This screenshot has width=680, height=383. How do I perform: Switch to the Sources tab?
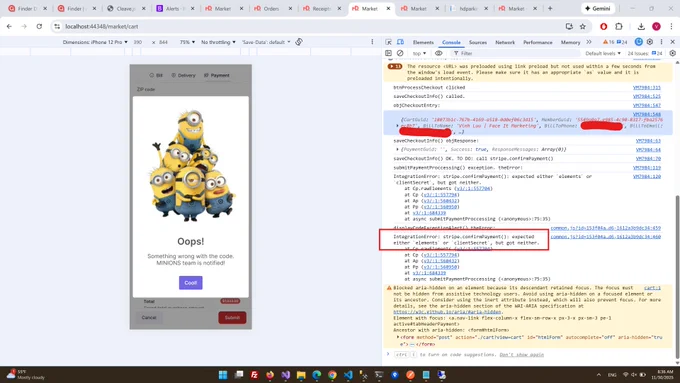[x=477, y=42]
